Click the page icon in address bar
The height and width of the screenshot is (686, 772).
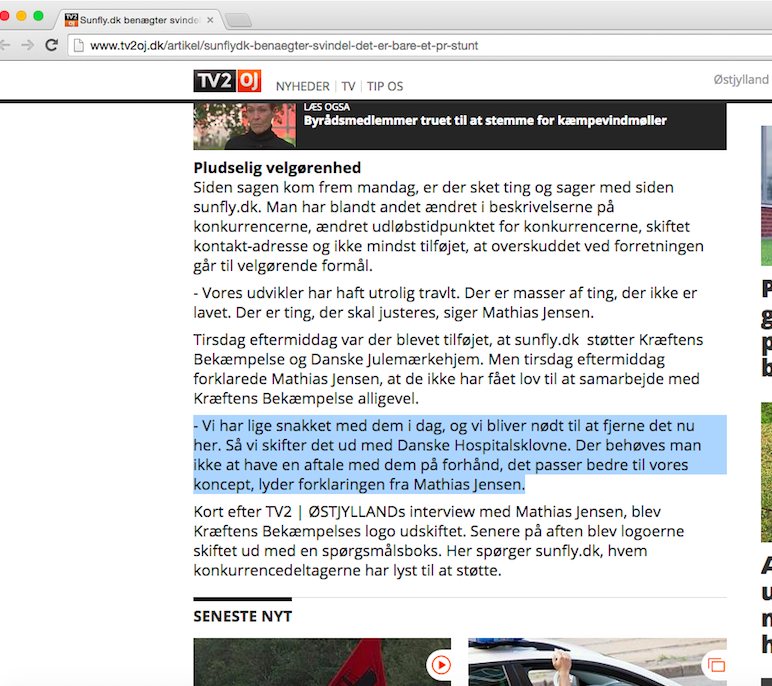click(x=78, y=45)
